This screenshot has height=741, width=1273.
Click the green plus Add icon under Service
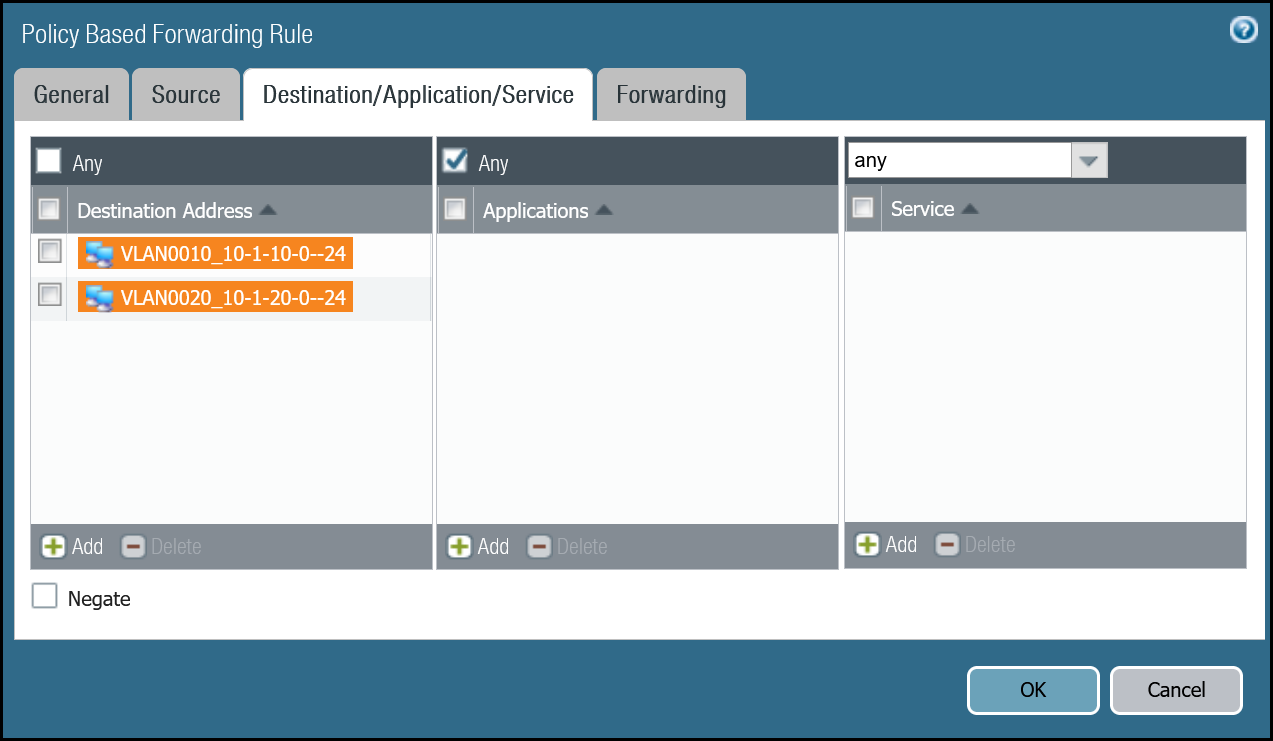868,545
